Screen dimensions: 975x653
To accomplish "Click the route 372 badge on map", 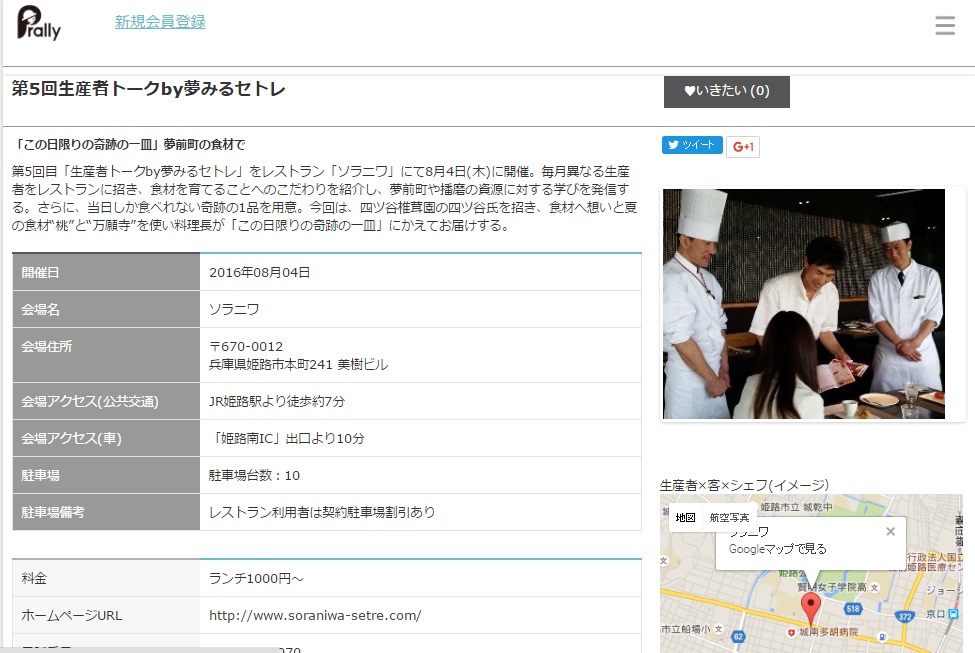I will coord(903,617).
